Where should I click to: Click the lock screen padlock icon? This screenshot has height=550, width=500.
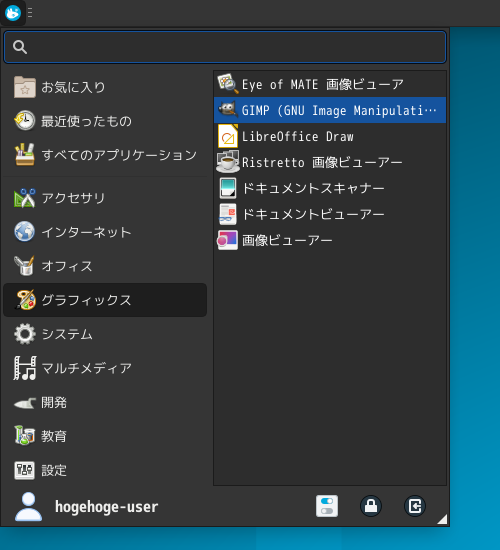coord(371,506)
